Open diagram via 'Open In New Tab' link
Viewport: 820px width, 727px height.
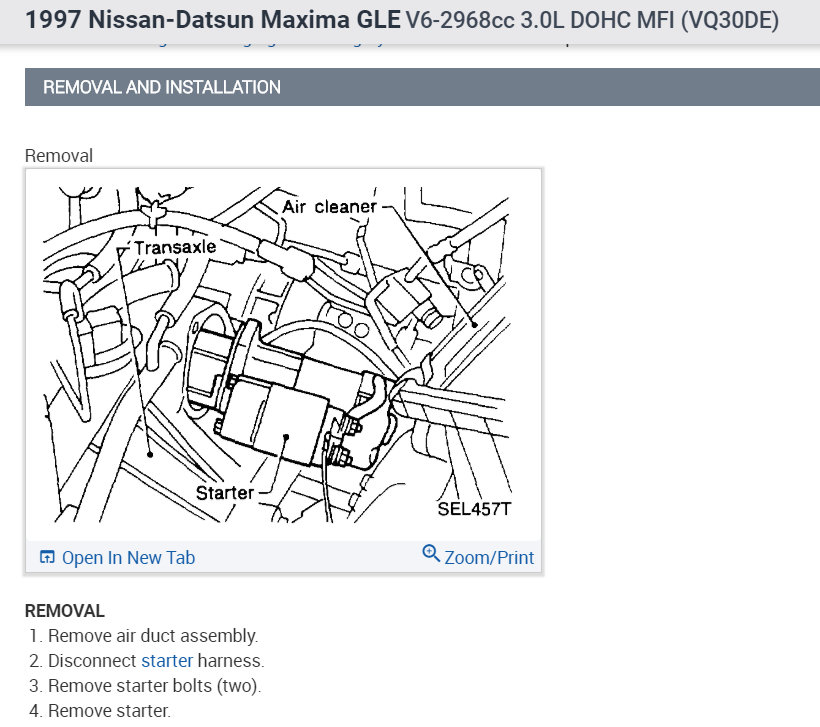(x=128, y=558)
